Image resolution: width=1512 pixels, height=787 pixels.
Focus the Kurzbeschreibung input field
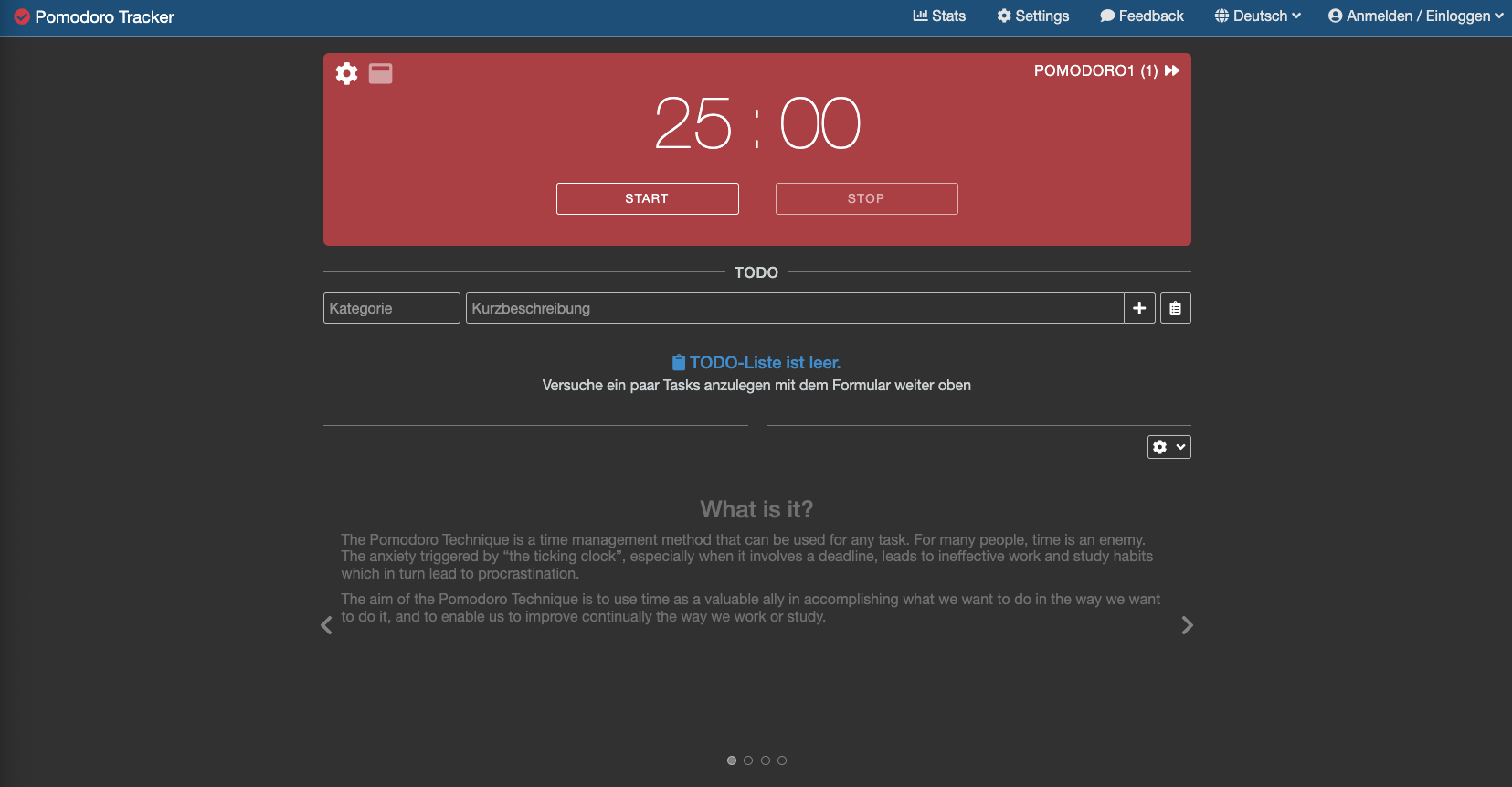(795, 308)
